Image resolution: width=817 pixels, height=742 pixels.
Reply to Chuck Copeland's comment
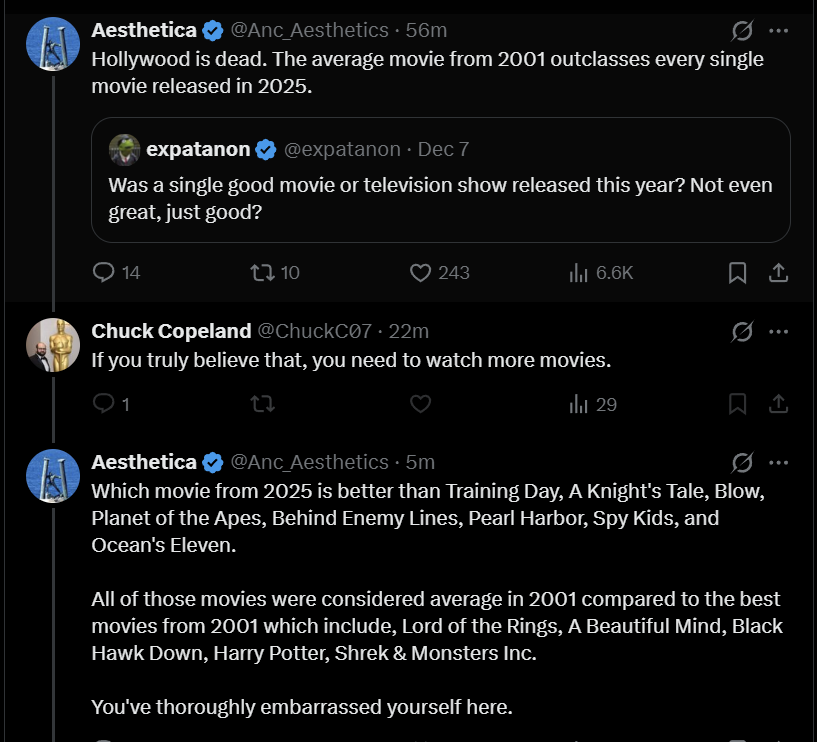(104, 404)
